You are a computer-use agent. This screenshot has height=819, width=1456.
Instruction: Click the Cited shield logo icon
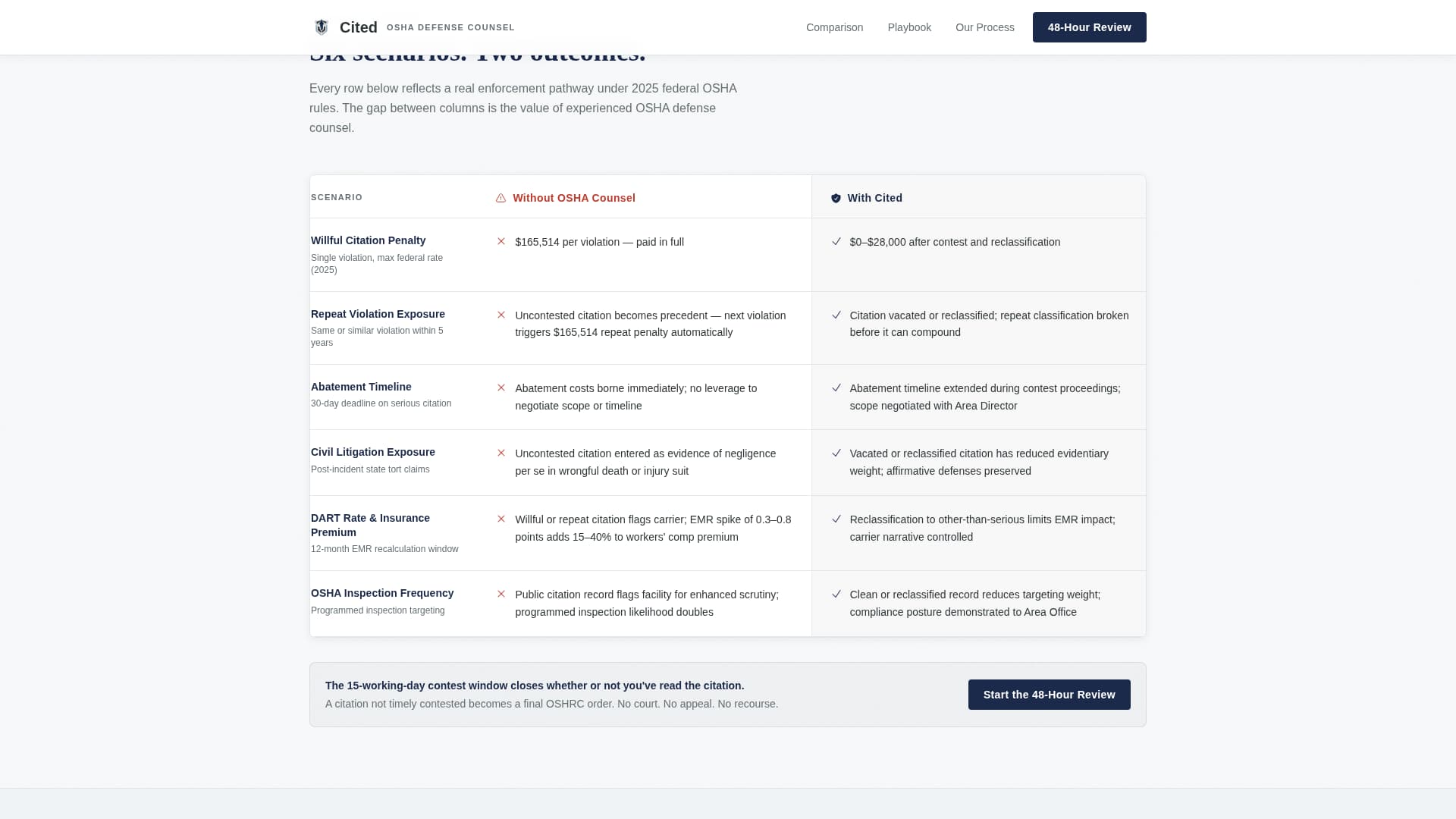[x=322, y=27]
